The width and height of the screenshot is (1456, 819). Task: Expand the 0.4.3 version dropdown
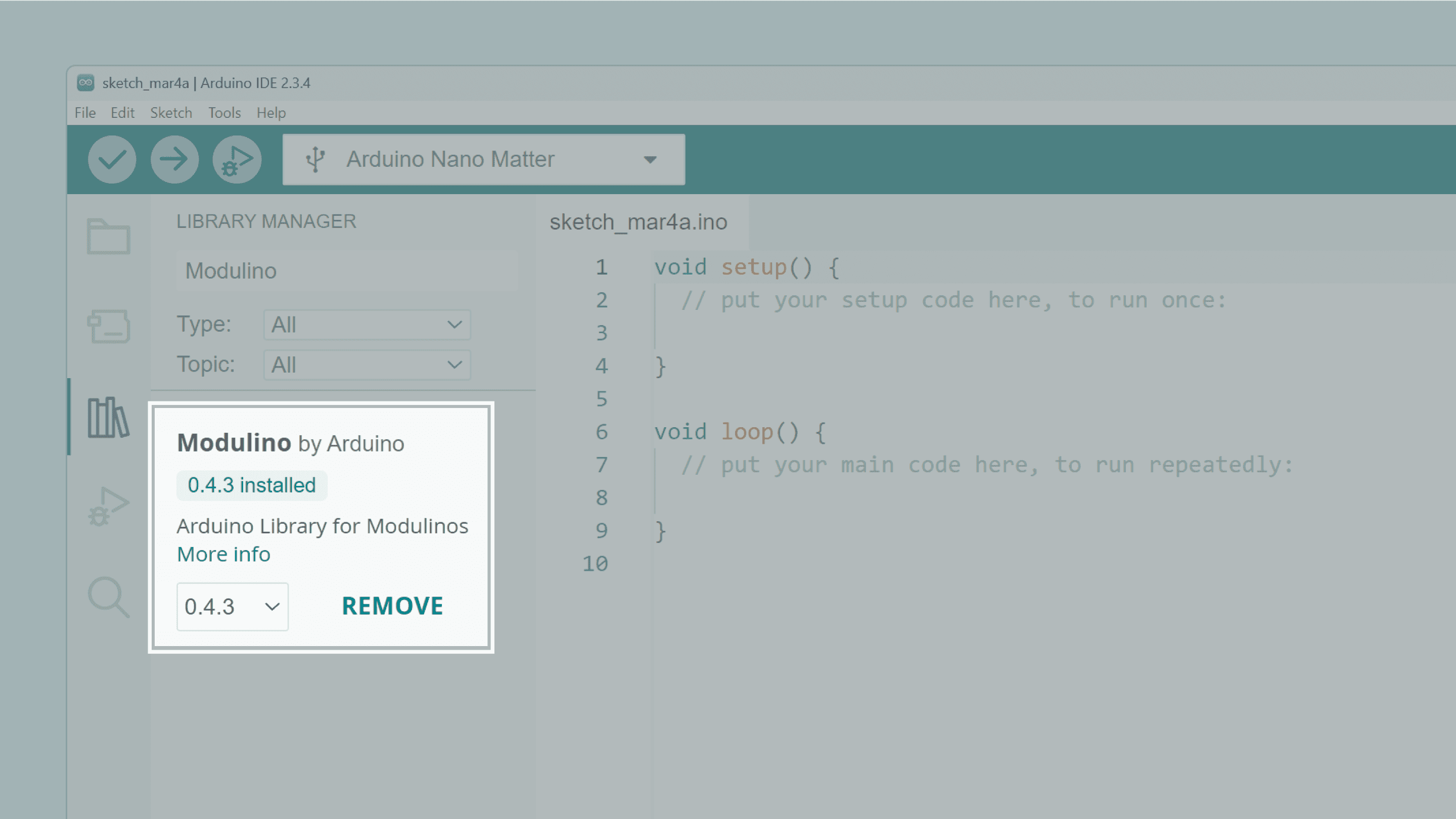pyautogui.click(x=233, y=607)
